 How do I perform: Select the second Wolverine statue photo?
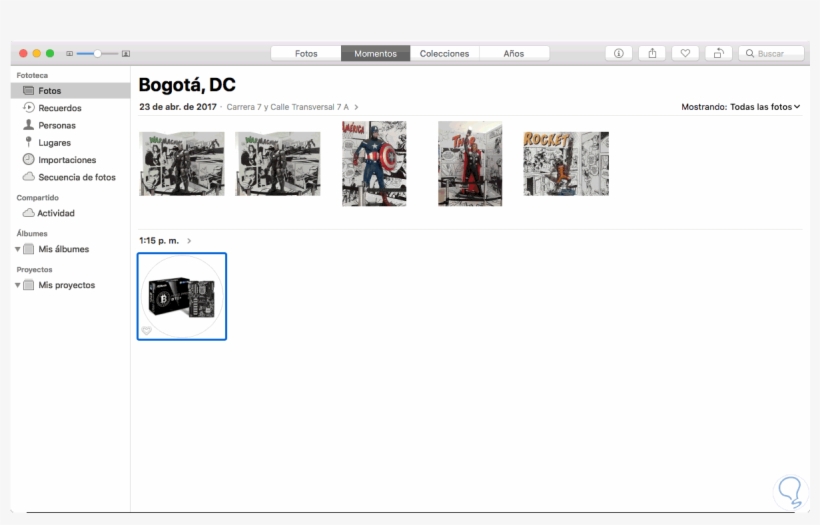tap(278, 164)
